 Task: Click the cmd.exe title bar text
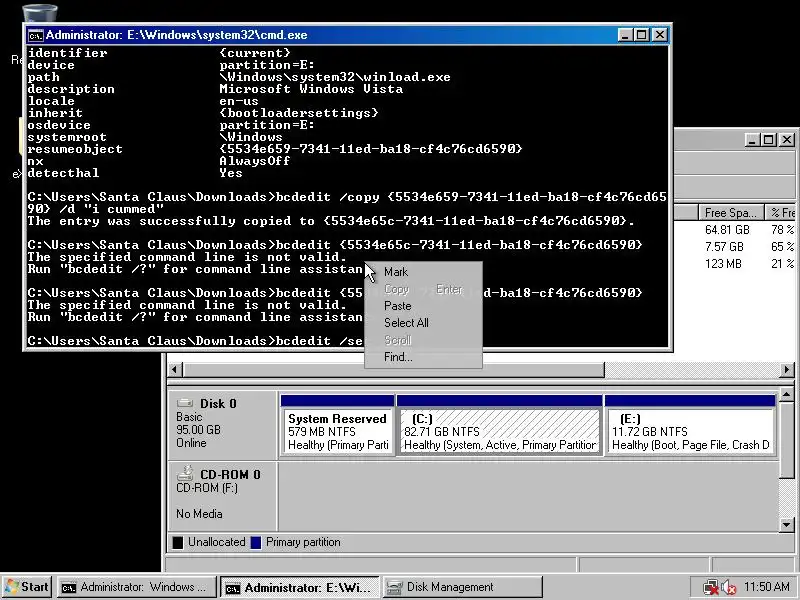click(177, 35)
